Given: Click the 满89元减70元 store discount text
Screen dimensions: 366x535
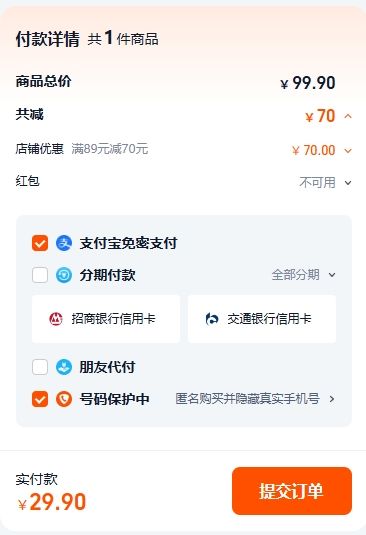Looking at the screenshot, I should pyautogui.click(x=109, y=149).
